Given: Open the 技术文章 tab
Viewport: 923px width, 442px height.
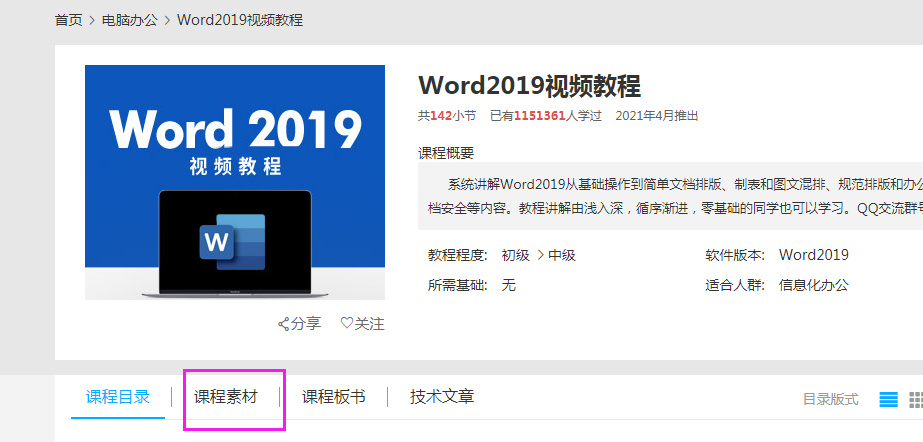Looking at the screenshot, I should click(x=442, y=397).
